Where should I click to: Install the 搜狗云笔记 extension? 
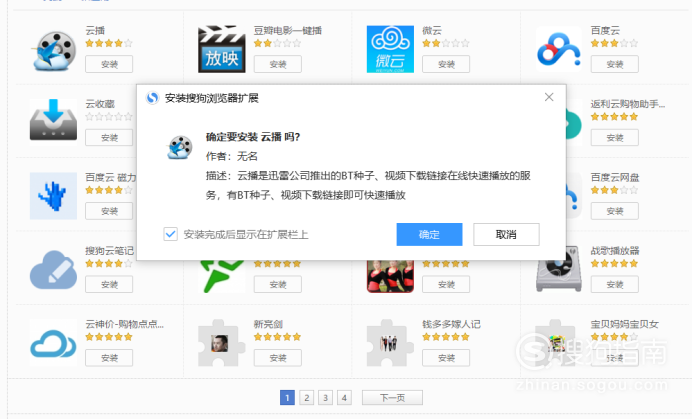point(109,284)
